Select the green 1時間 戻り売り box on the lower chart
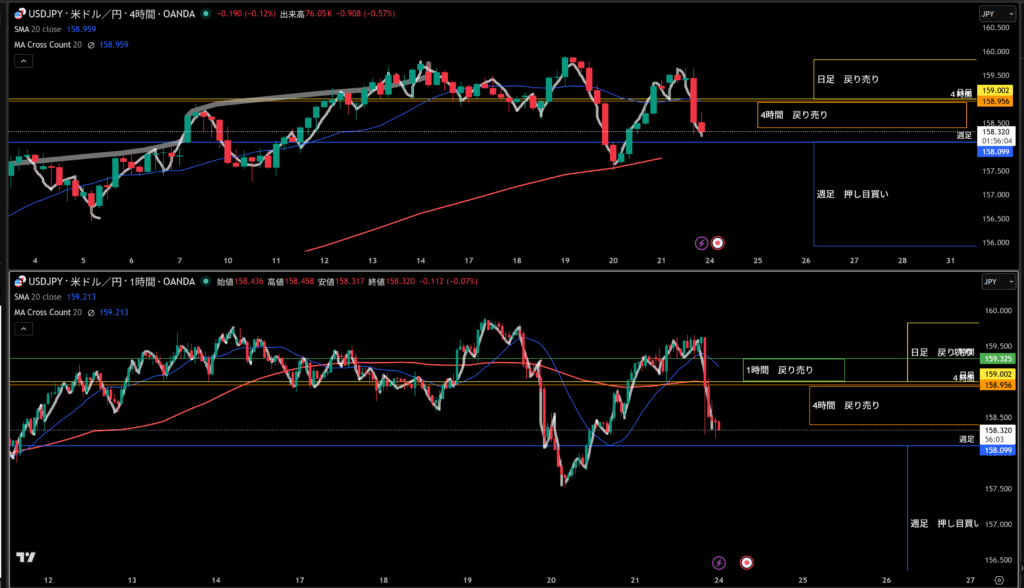This screenshot has height=588, width=1024. click(x=795, y=370)
